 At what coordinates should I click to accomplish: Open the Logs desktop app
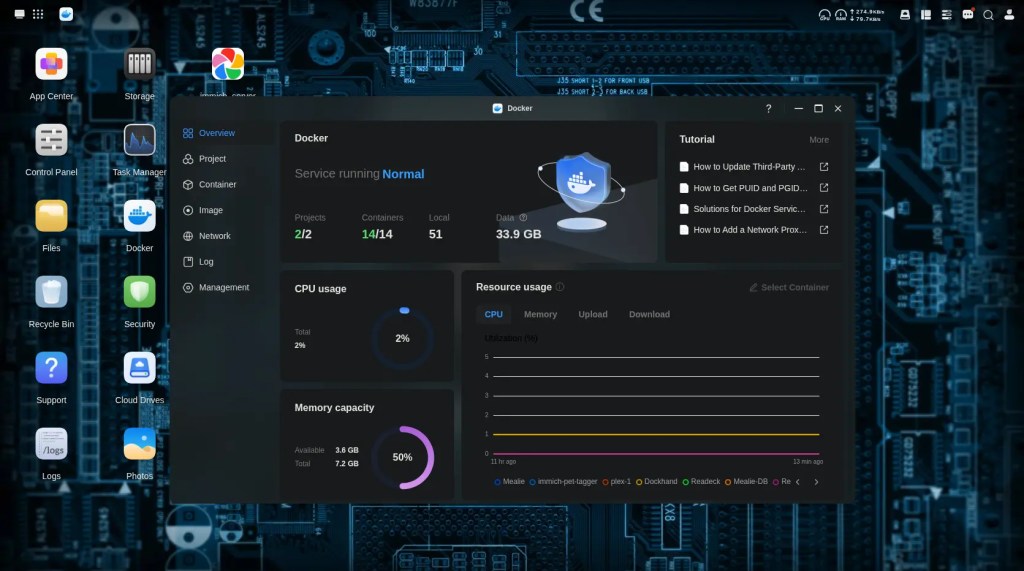point(51,444)
